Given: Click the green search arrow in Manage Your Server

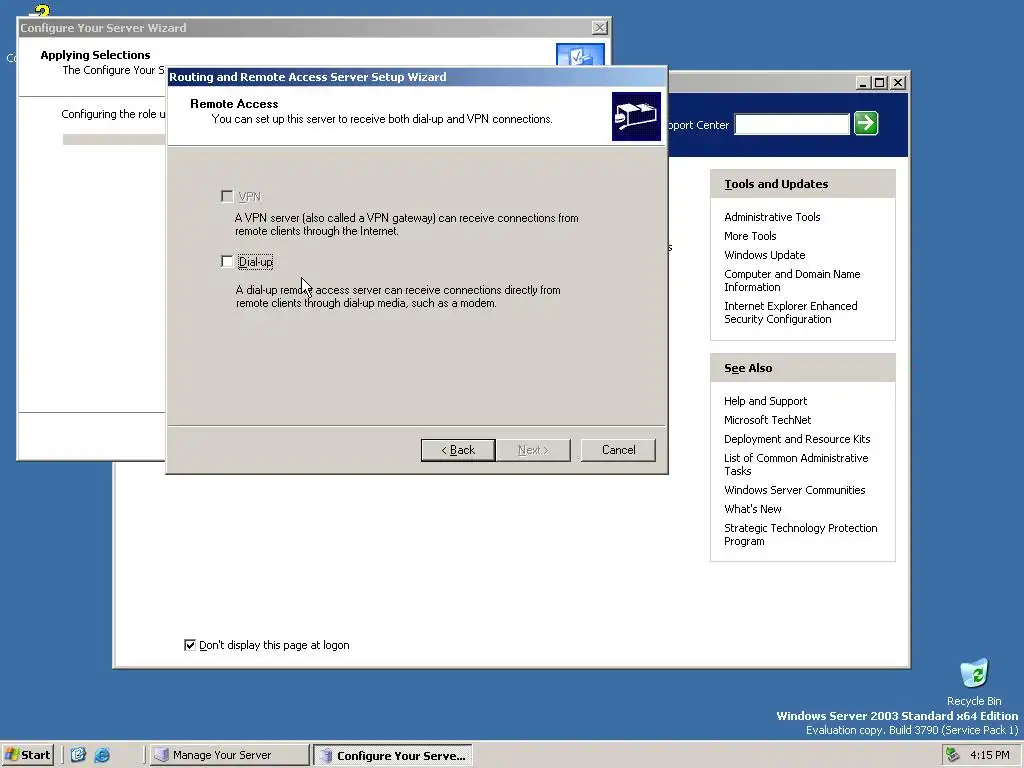Looking at the screenshot, I should [x=866, y=123].
